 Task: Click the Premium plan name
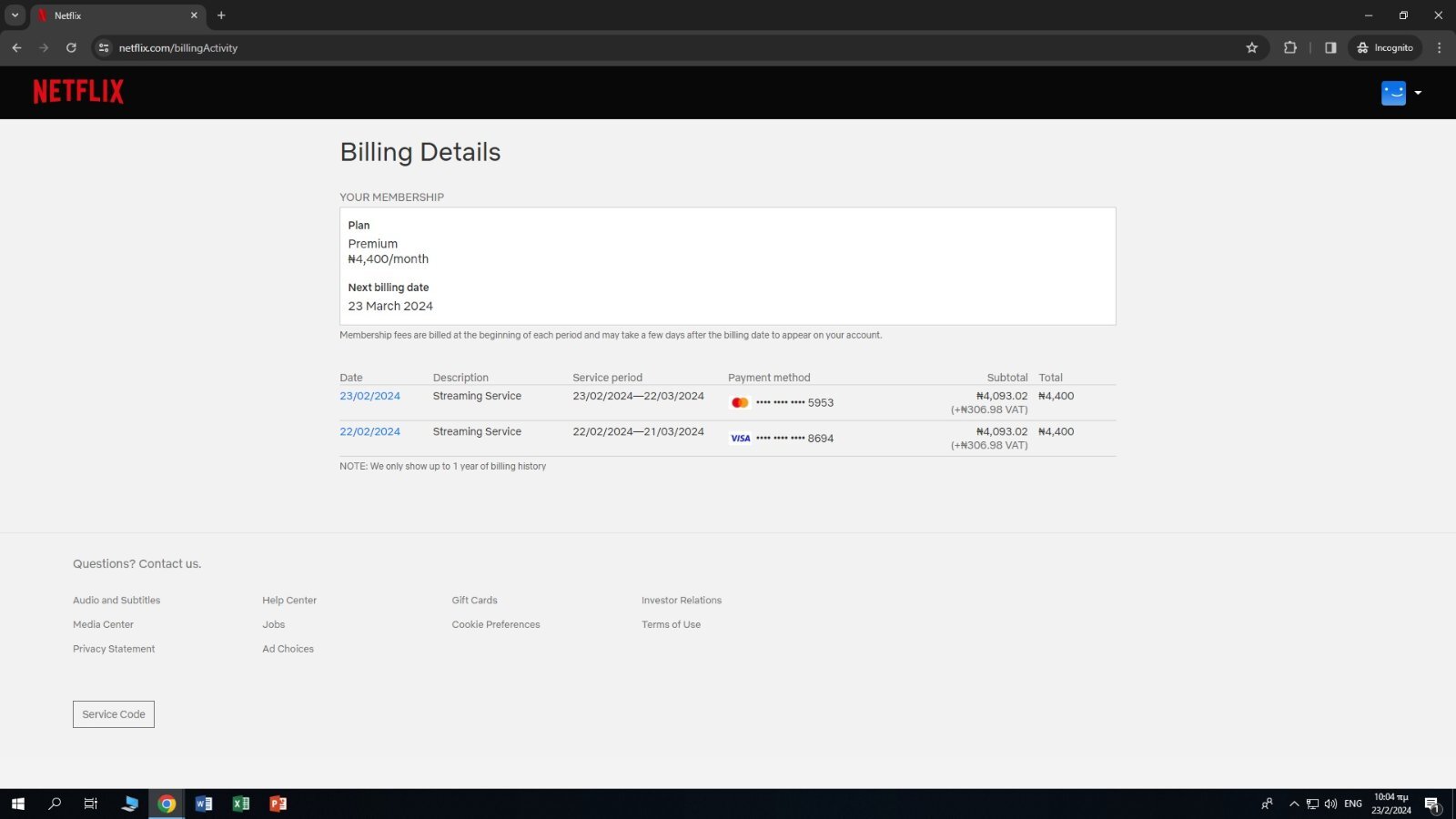(373, 244)
